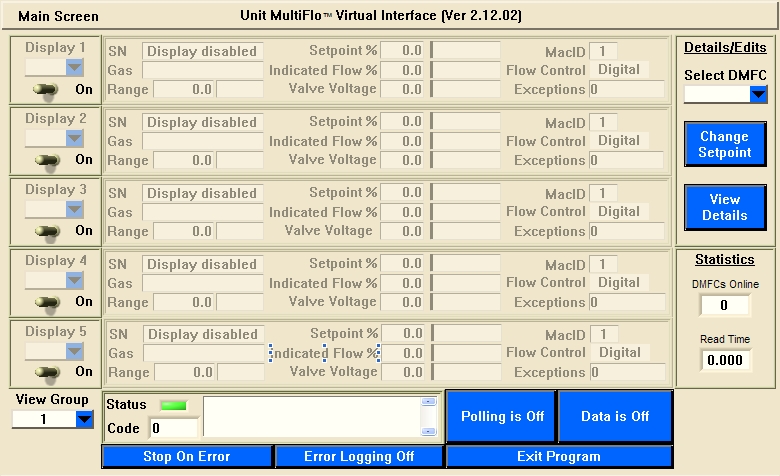The height and width of the screenshot is (476, 780).
Task: Click Display 1 MacID field
Action: tap(603, 51)
